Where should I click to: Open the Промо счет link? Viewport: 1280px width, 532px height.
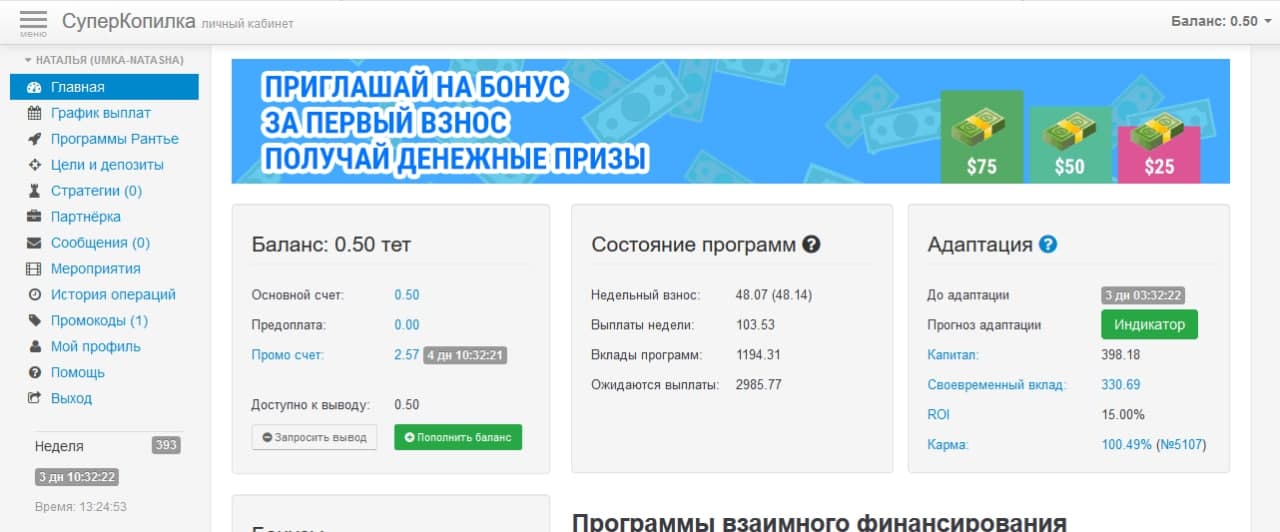tap(288, 355)
